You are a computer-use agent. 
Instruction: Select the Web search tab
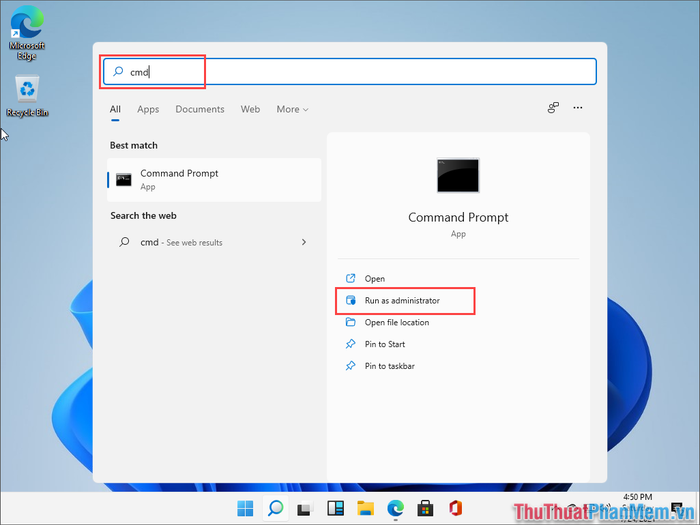(250, 110)
